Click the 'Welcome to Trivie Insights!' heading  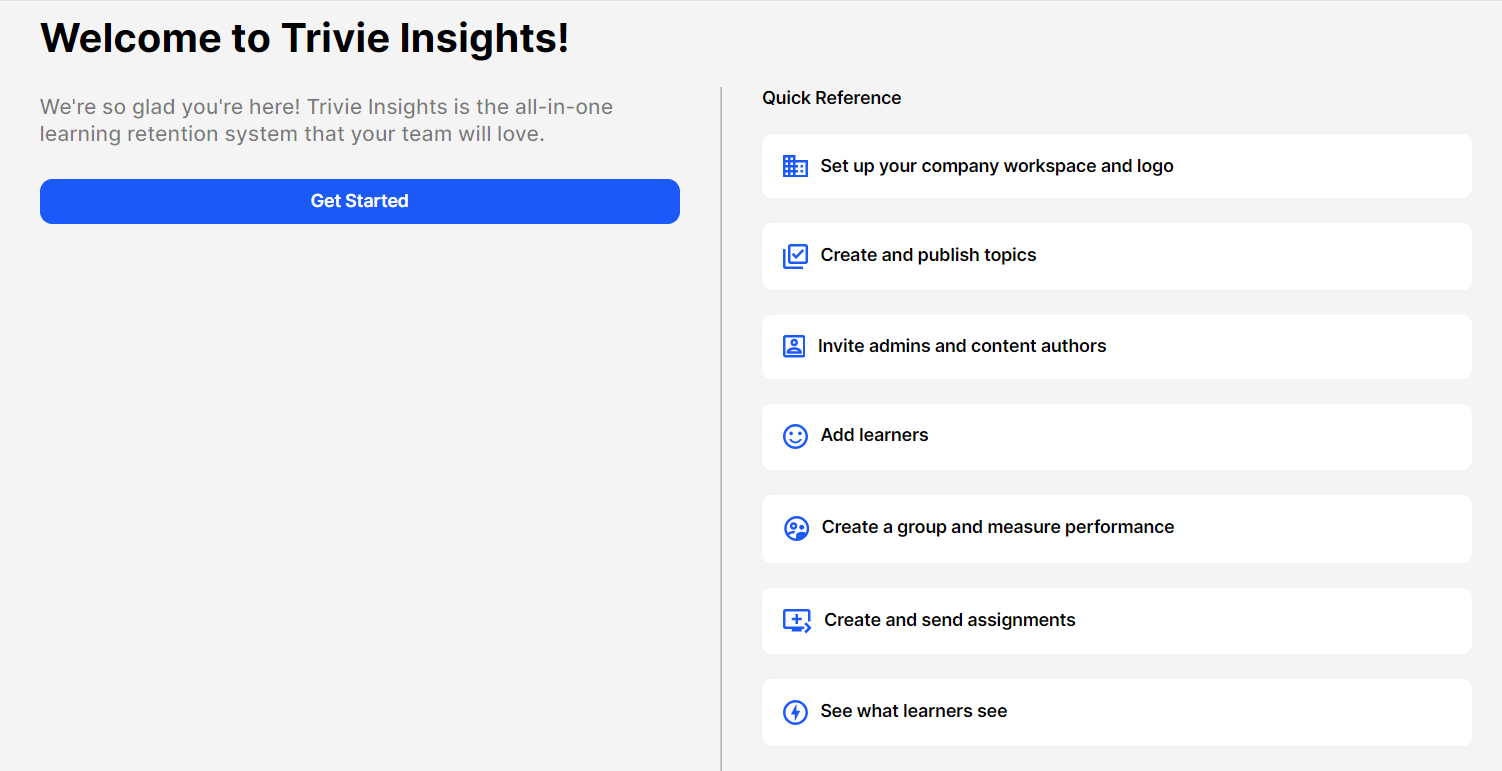point(304,38)
